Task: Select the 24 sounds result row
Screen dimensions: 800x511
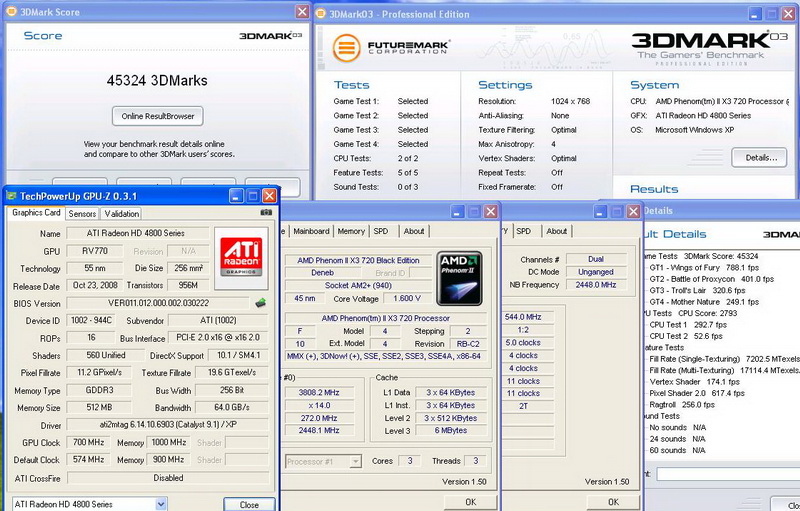Action: [677, 439]
